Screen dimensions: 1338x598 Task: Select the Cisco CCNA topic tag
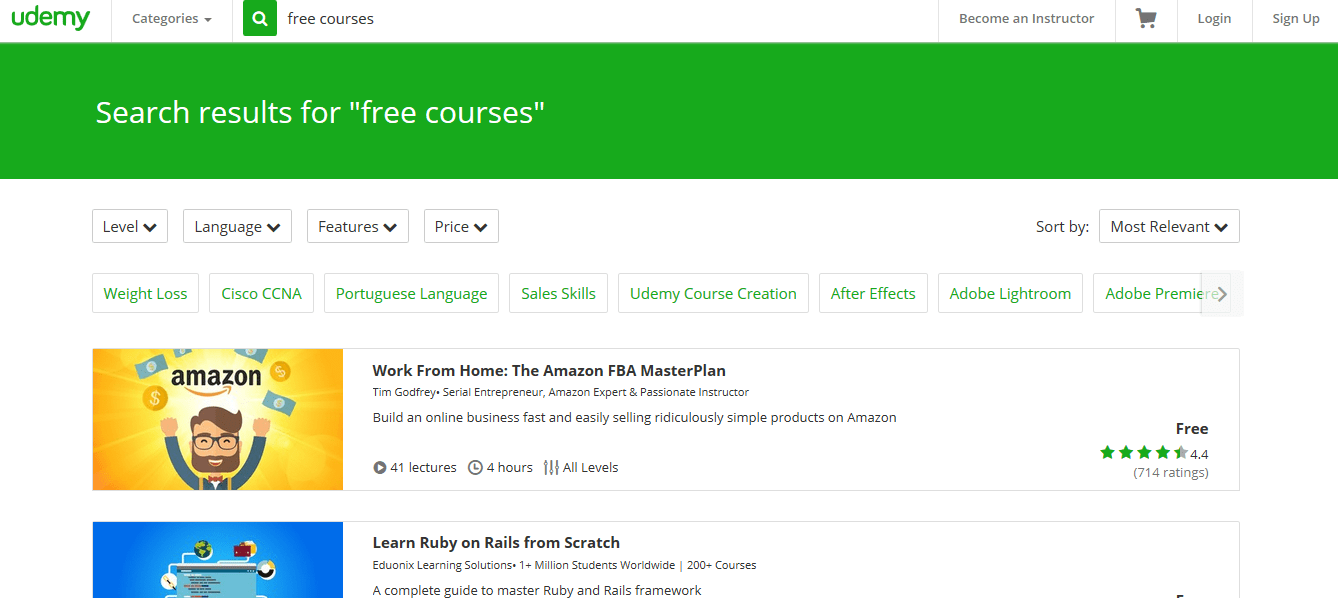point(262,293)
